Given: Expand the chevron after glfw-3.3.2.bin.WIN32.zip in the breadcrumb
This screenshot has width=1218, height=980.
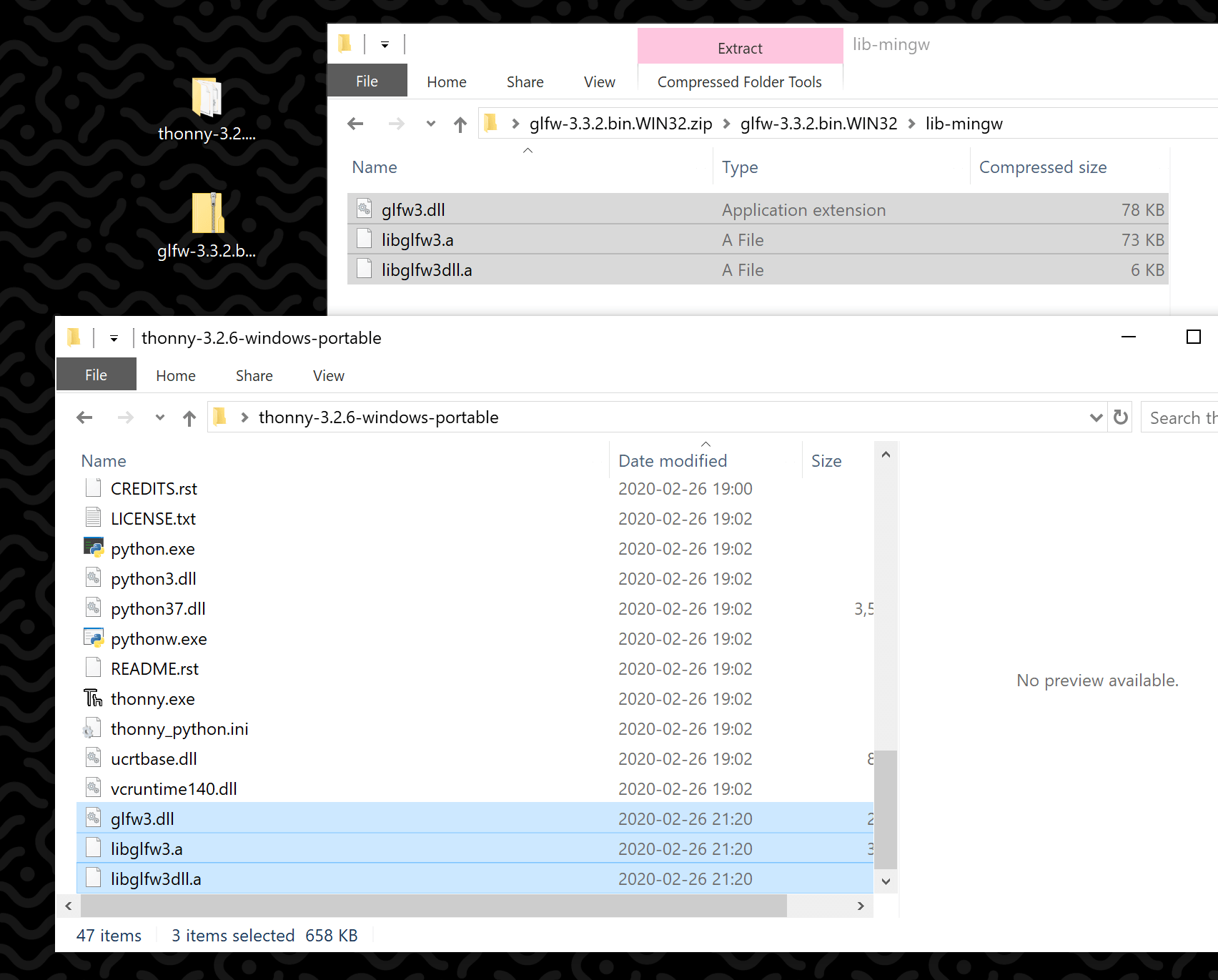Looking at the screenshot, I should [726, 124].
